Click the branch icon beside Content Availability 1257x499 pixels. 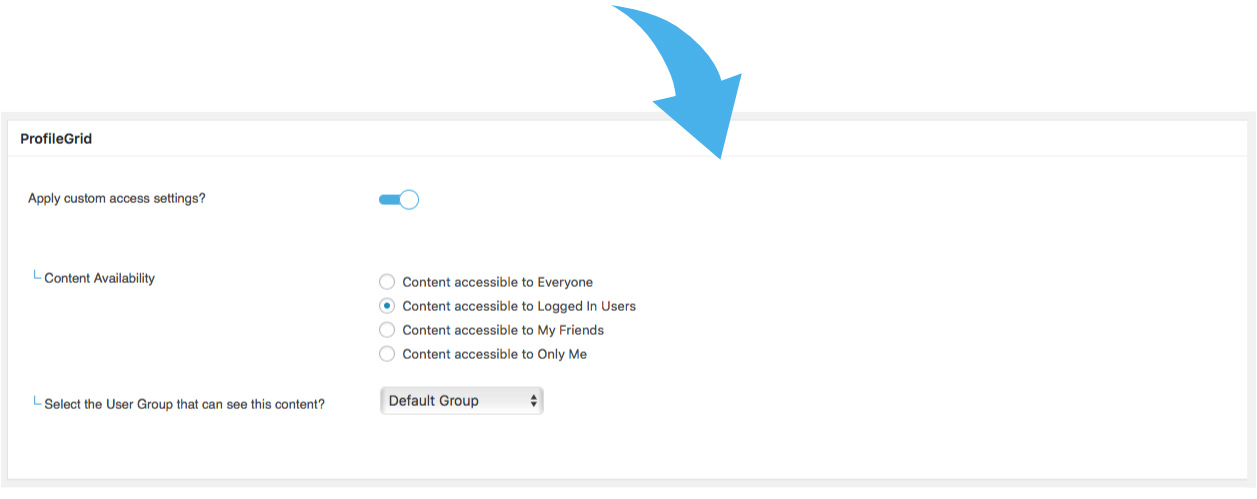(x=37, y=276)
